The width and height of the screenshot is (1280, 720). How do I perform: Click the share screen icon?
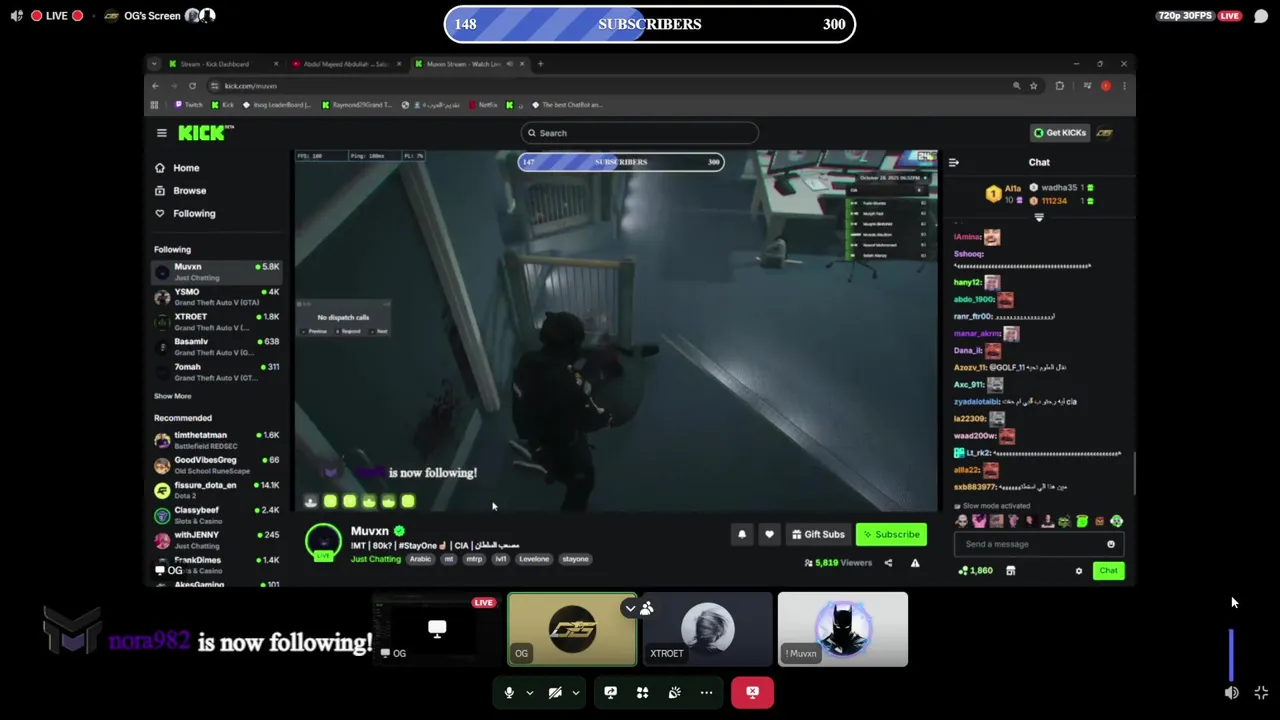point(610,692)
